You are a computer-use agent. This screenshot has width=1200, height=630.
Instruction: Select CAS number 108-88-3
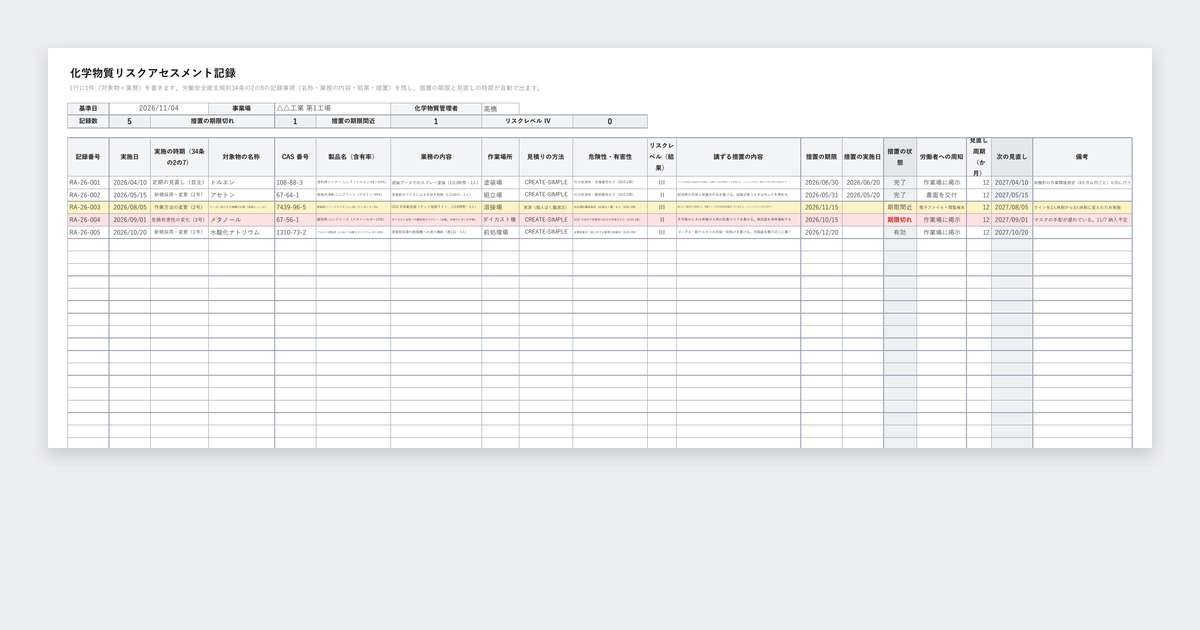(x=295, y=183)
